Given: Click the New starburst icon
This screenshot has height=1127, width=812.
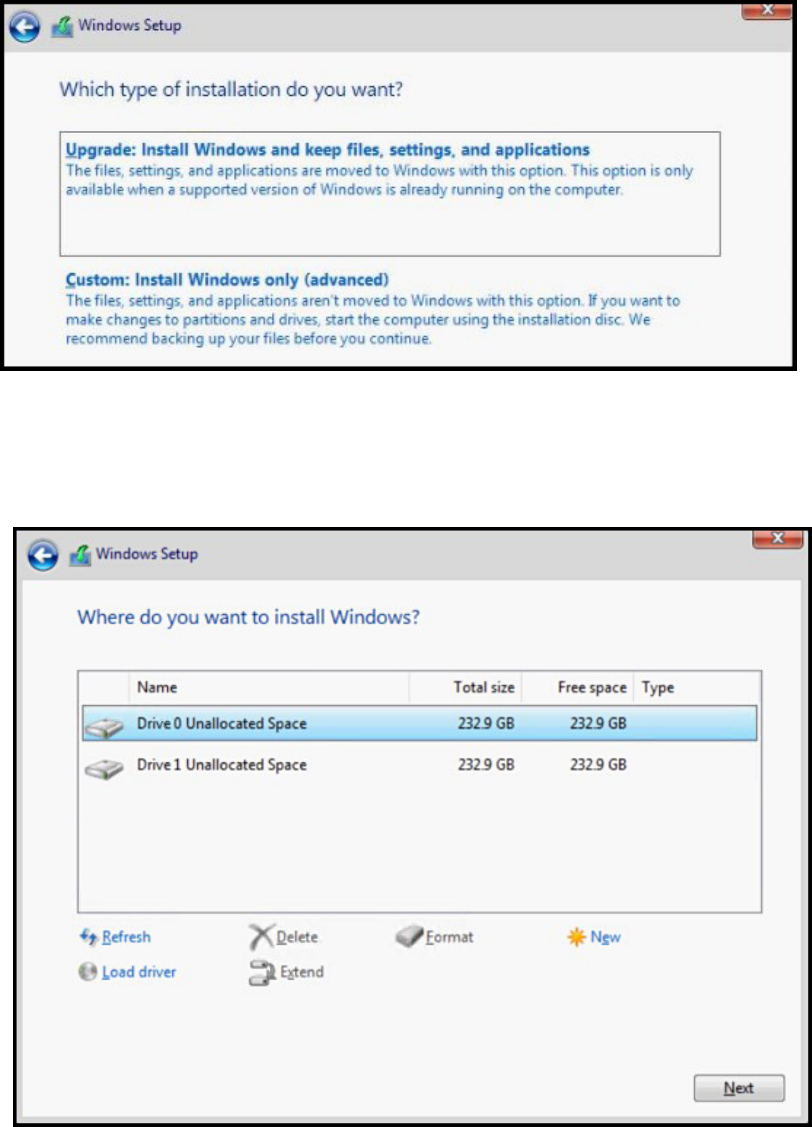Looking at the screenshot, I should coord(576,937).
